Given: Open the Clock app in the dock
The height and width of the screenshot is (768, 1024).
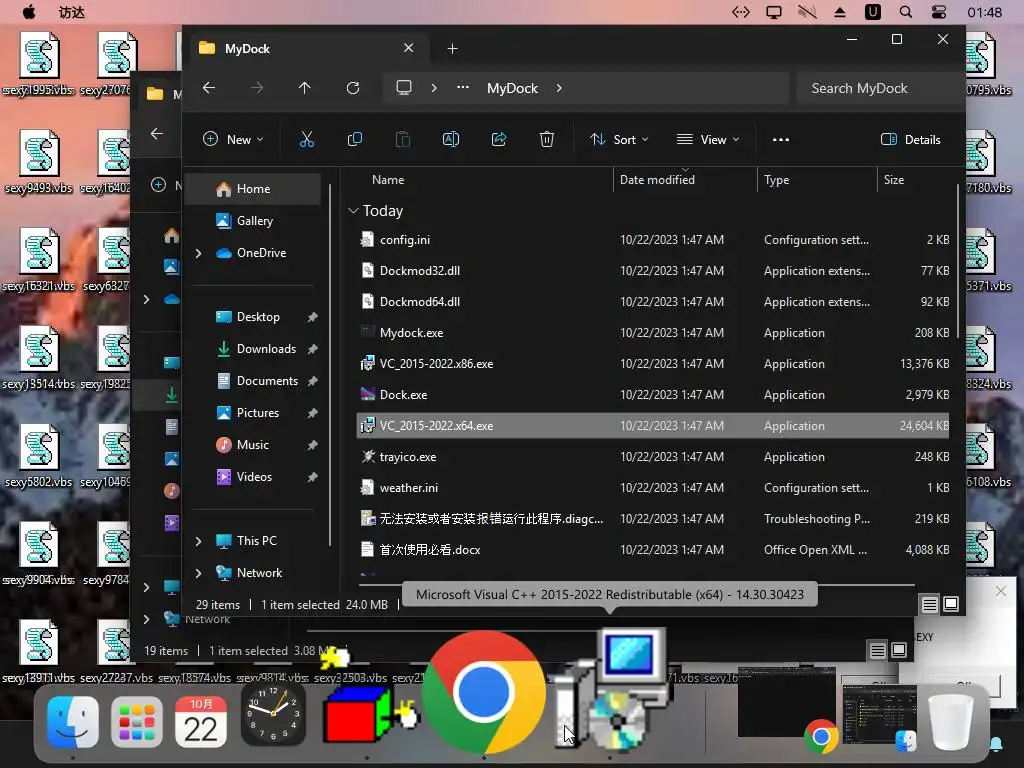Looking at the screenshot, I should [x=273, y=714].
